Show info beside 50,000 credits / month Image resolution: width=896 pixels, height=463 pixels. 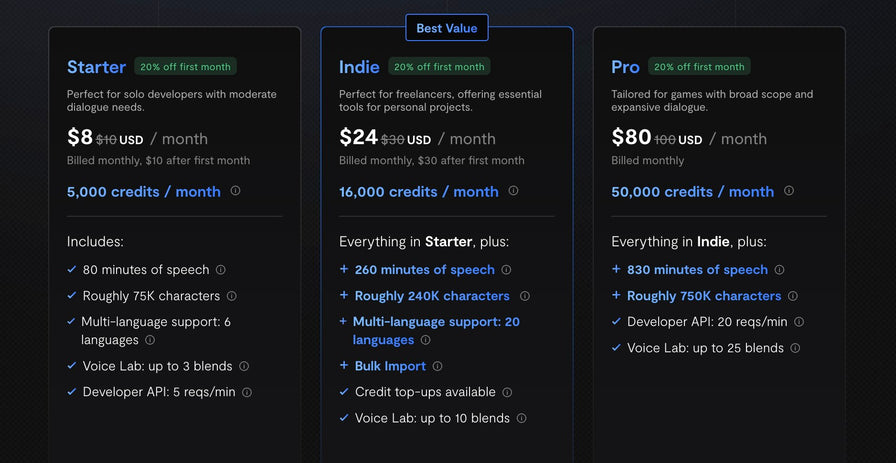click(x=789, y=191)
